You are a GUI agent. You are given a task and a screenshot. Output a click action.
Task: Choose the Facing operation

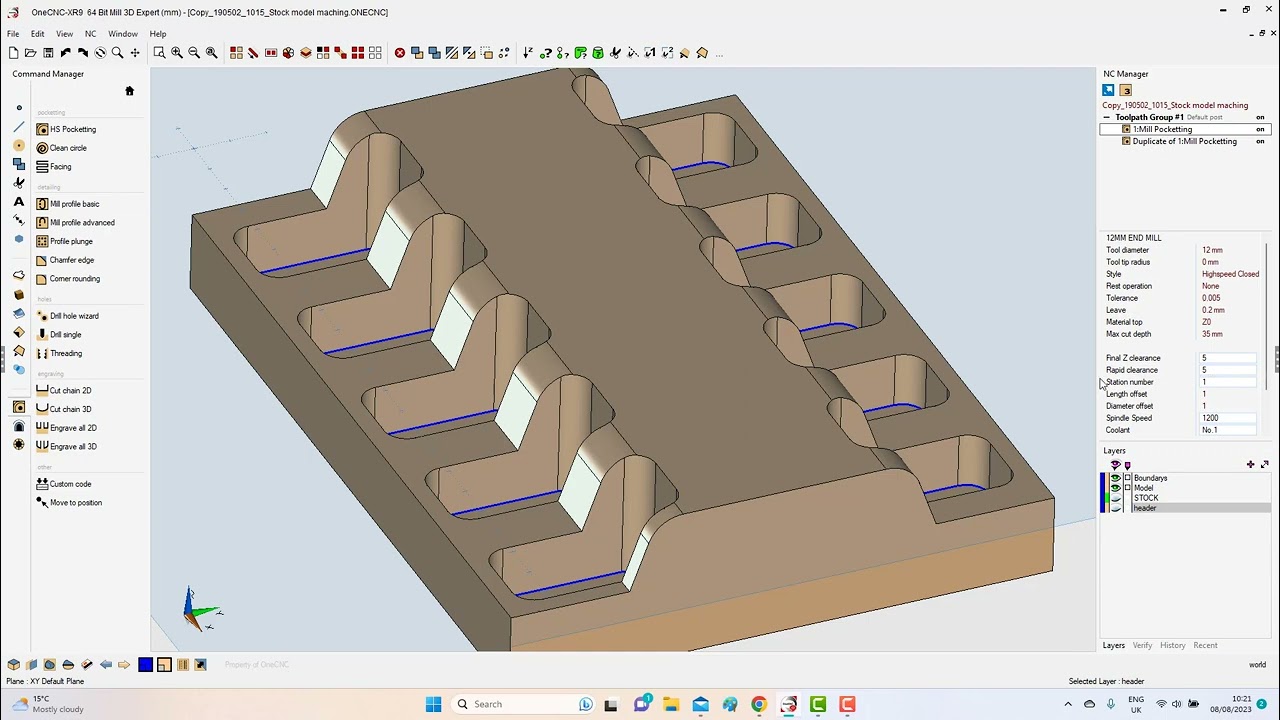(53, 167)
